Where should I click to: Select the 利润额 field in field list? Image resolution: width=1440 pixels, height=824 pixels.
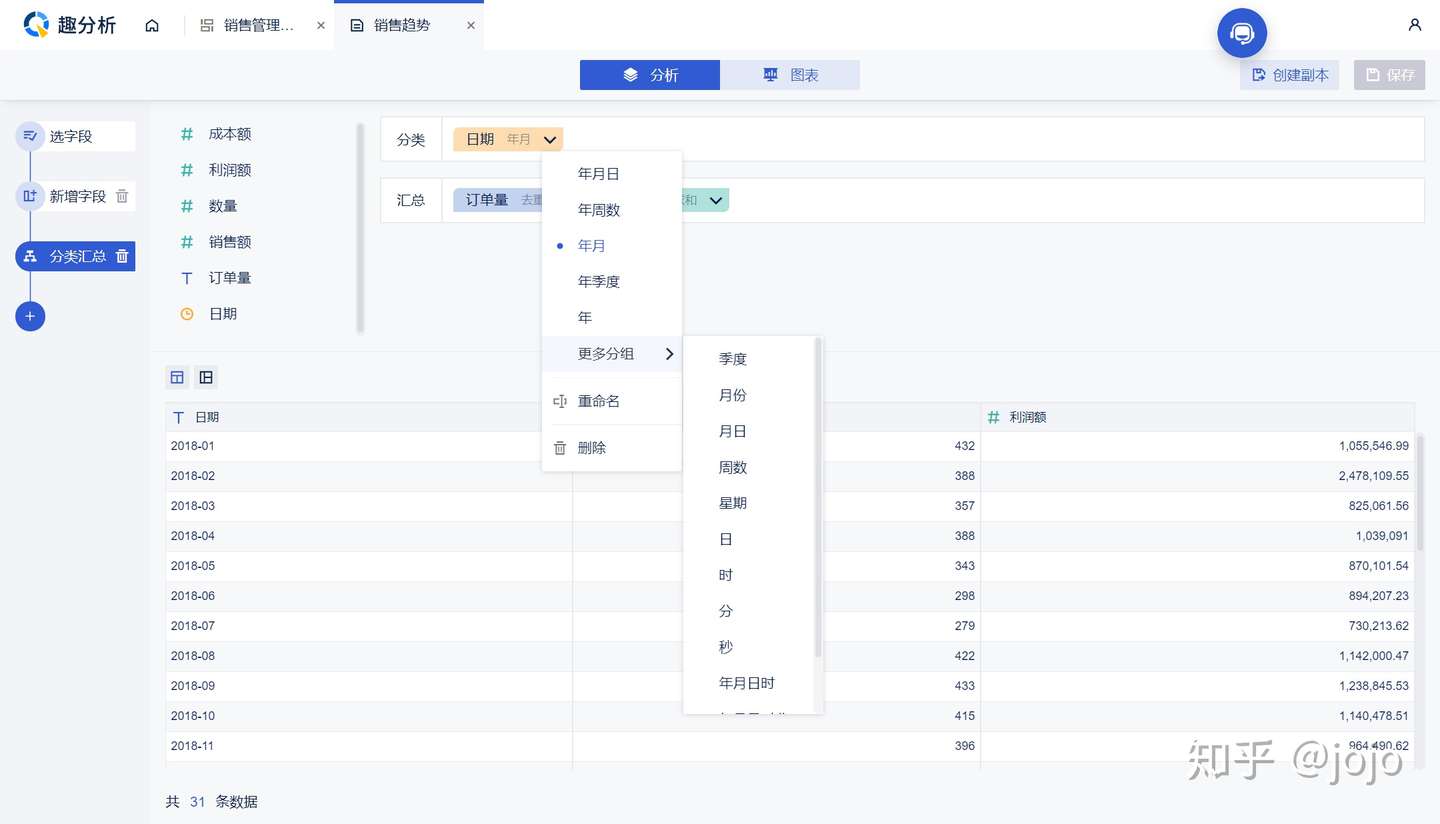click(230, 170)
